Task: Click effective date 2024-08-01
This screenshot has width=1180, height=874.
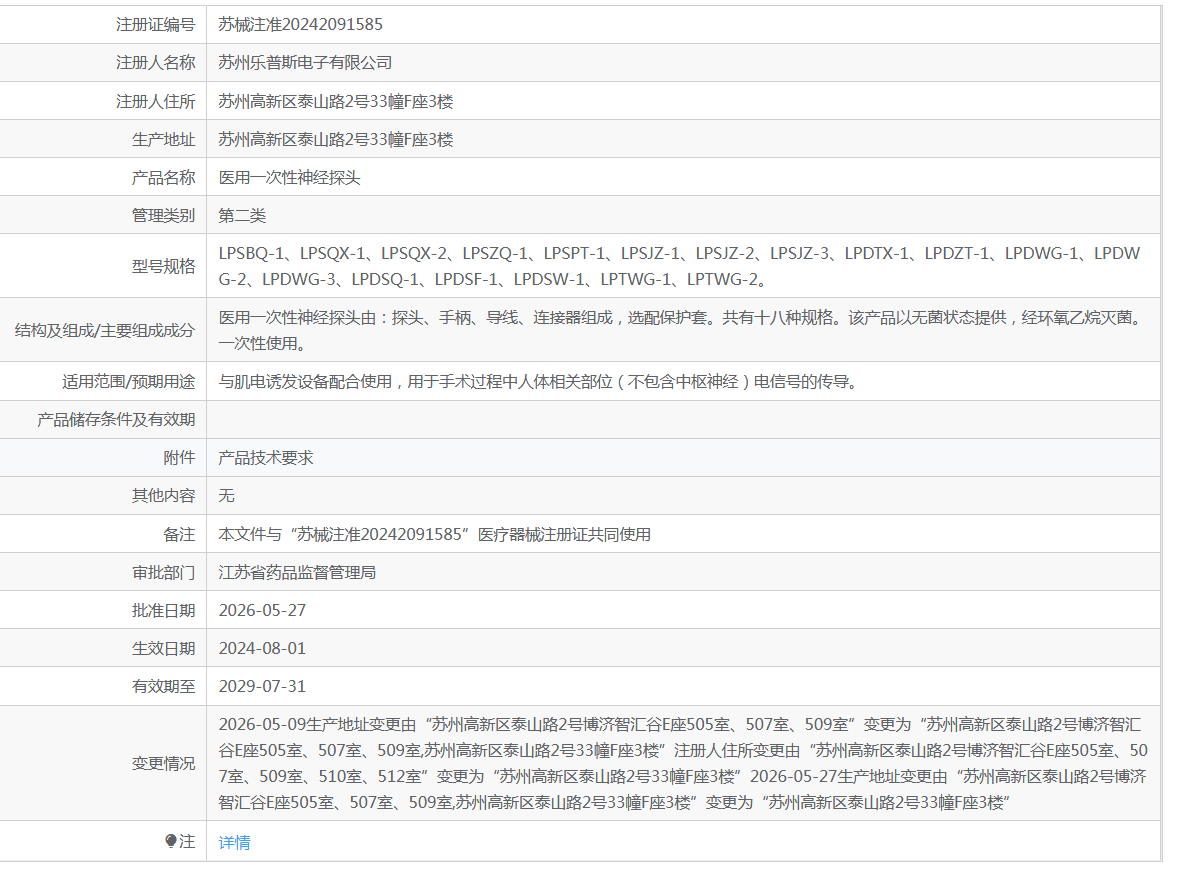Action: coord(262,648)
